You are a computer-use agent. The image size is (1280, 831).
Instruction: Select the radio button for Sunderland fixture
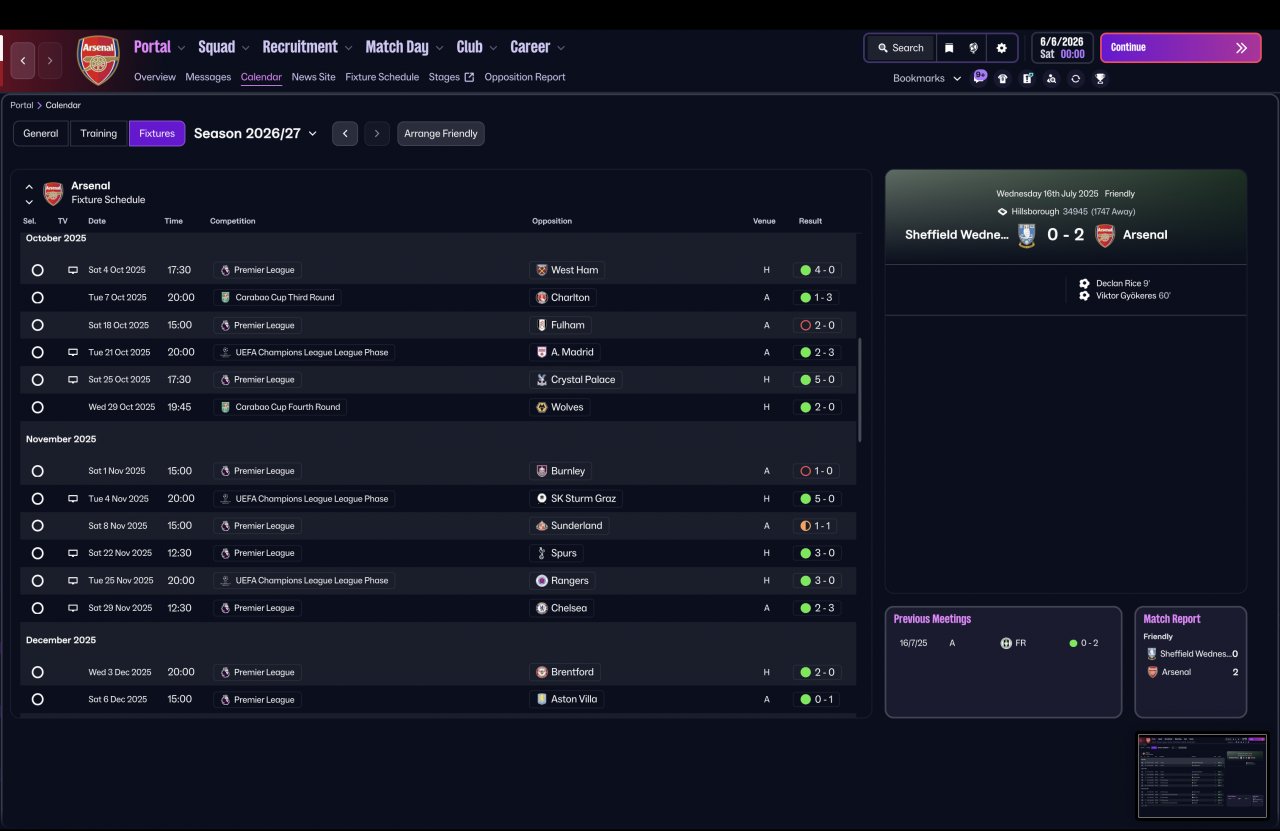(37, 526)
